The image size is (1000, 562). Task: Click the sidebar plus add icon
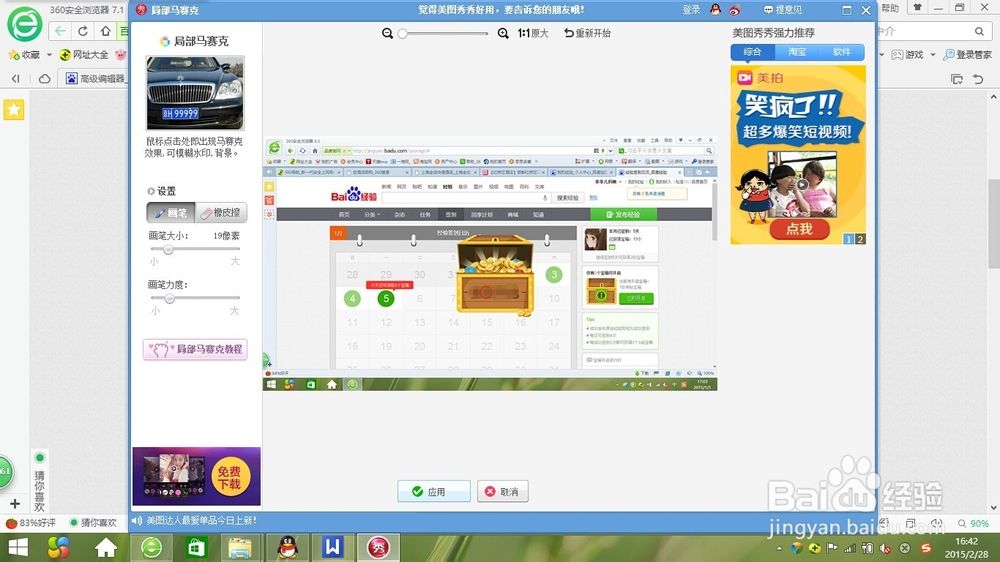tap(15, 504)
